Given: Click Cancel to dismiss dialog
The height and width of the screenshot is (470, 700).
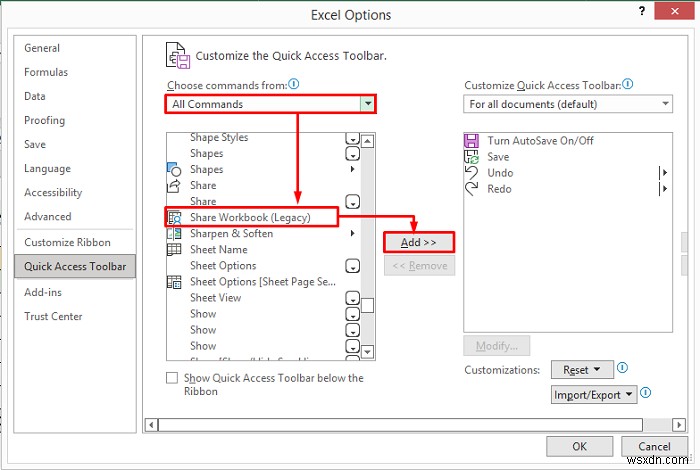Looking at the screenshot, I should point(654,446).
